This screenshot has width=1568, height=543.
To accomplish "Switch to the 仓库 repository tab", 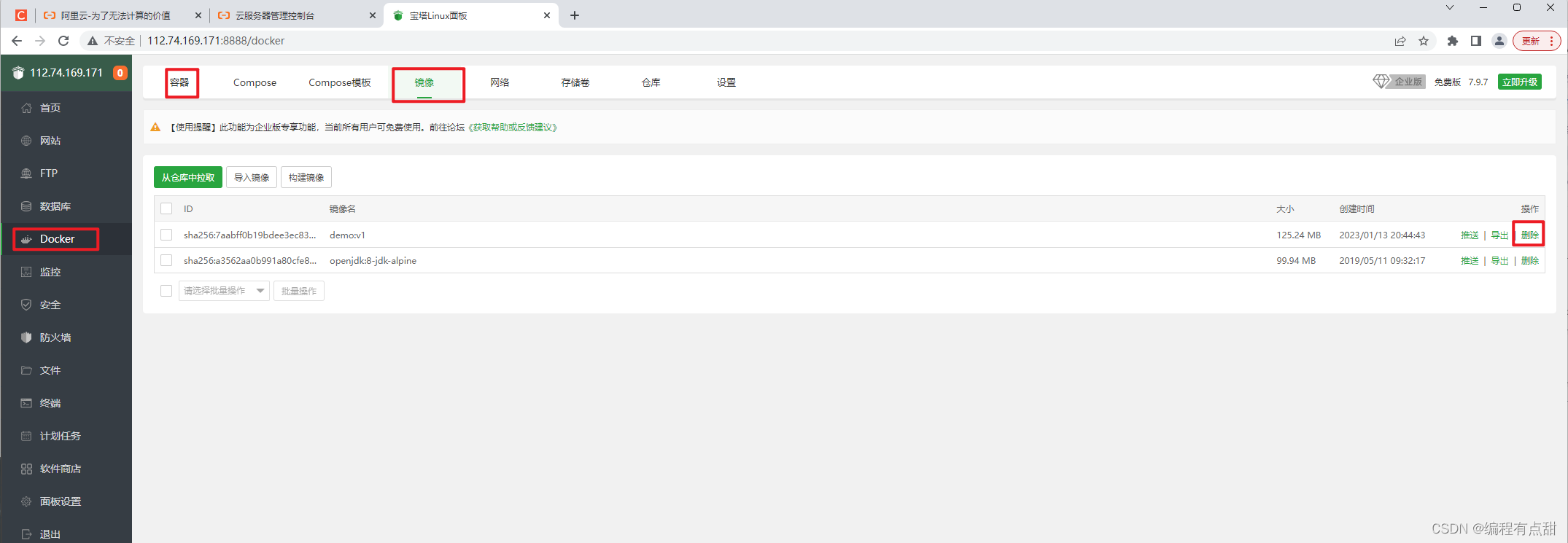I will coord(651,82).
